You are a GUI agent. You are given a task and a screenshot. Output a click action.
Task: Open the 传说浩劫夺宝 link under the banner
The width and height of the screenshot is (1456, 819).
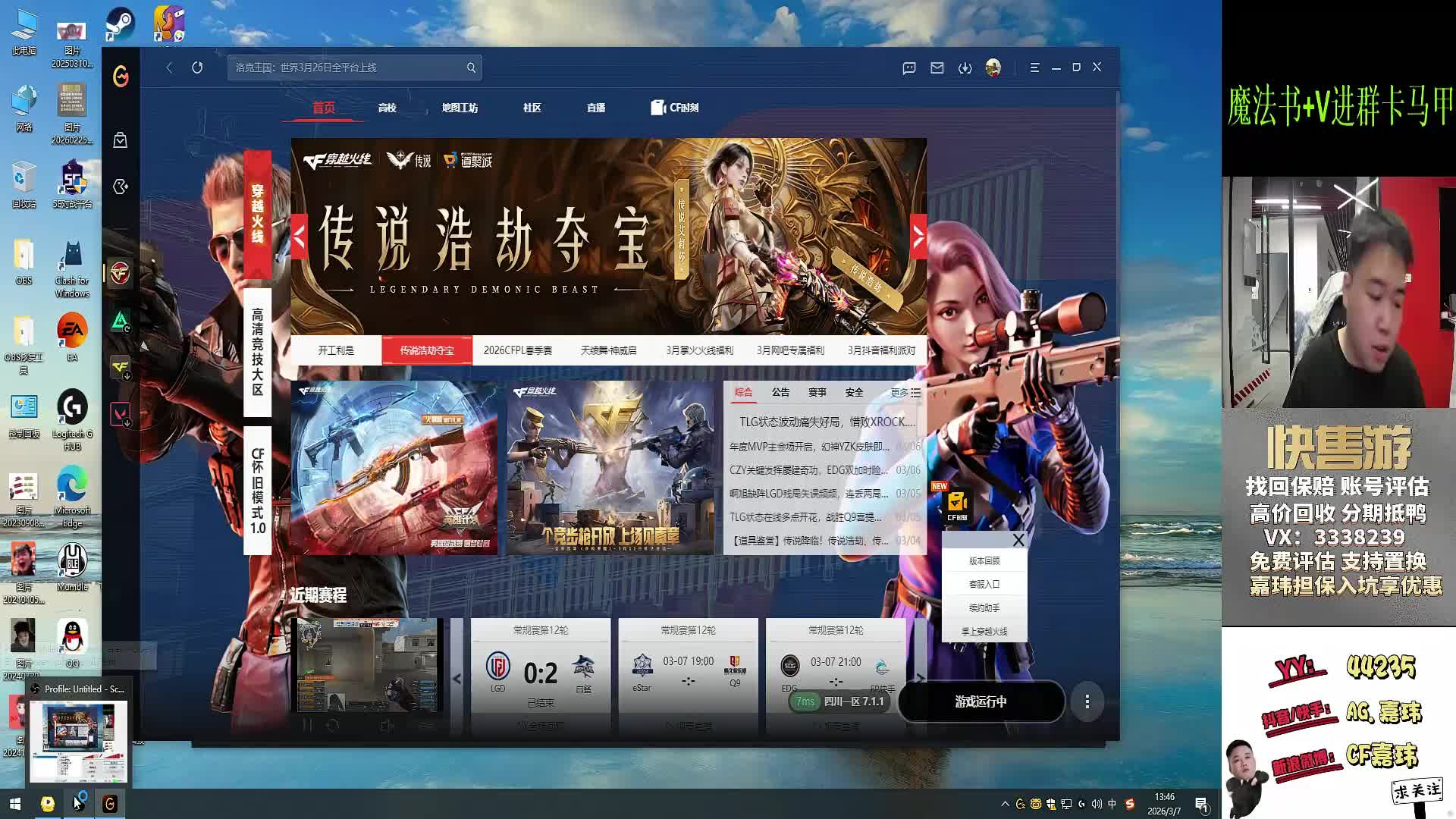(427, 350)
